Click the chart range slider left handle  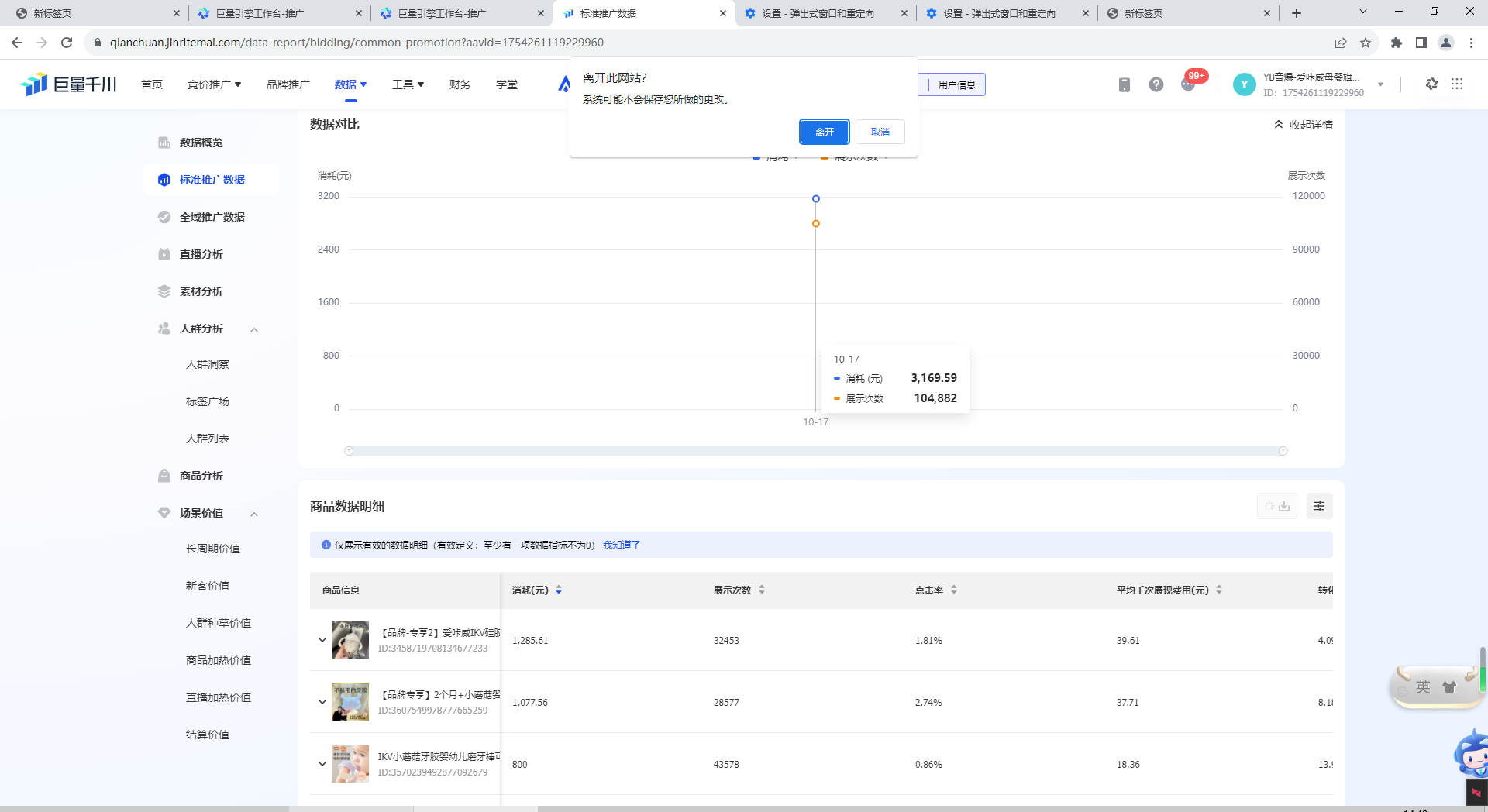pos(349,451)
